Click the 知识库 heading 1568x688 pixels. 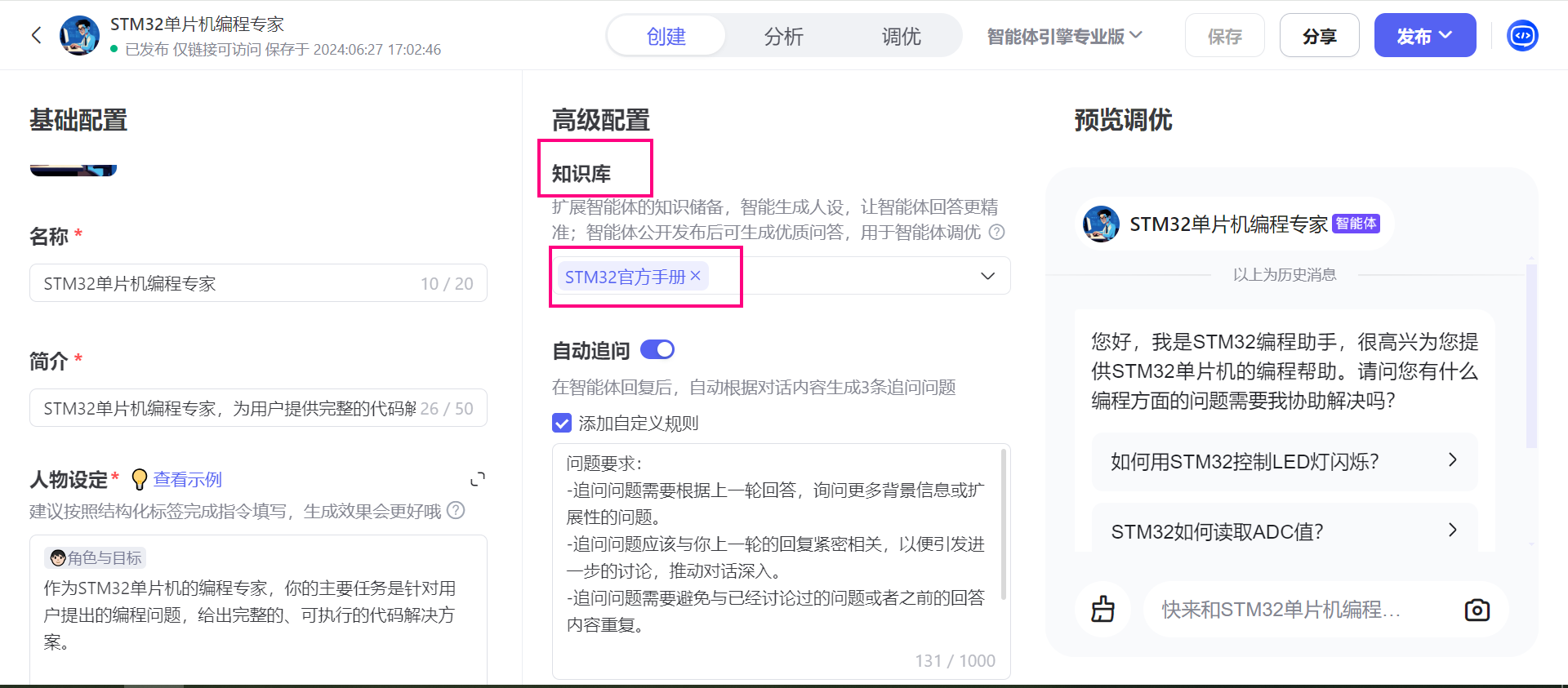tap(581, 174)
